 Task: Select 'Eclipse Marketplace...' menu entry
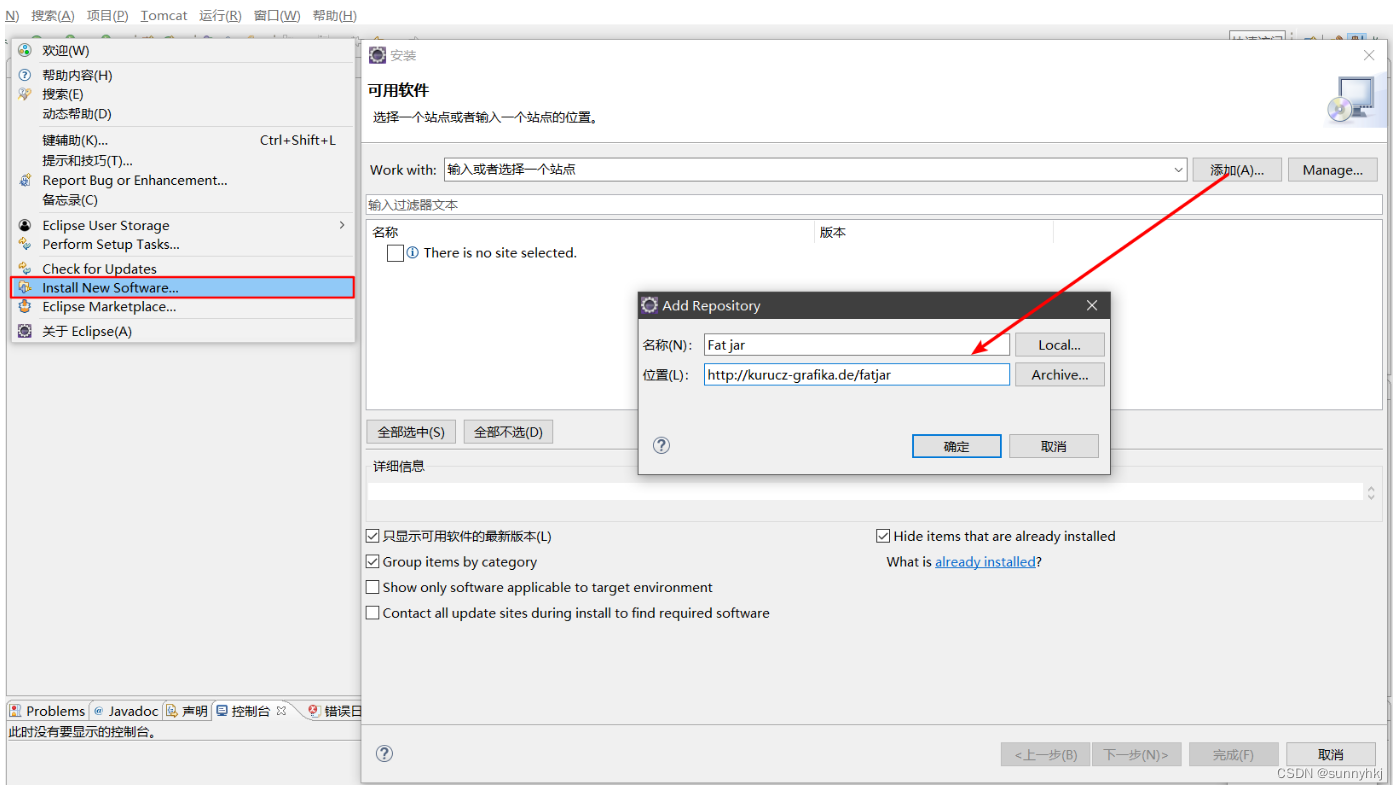(183, 307)
